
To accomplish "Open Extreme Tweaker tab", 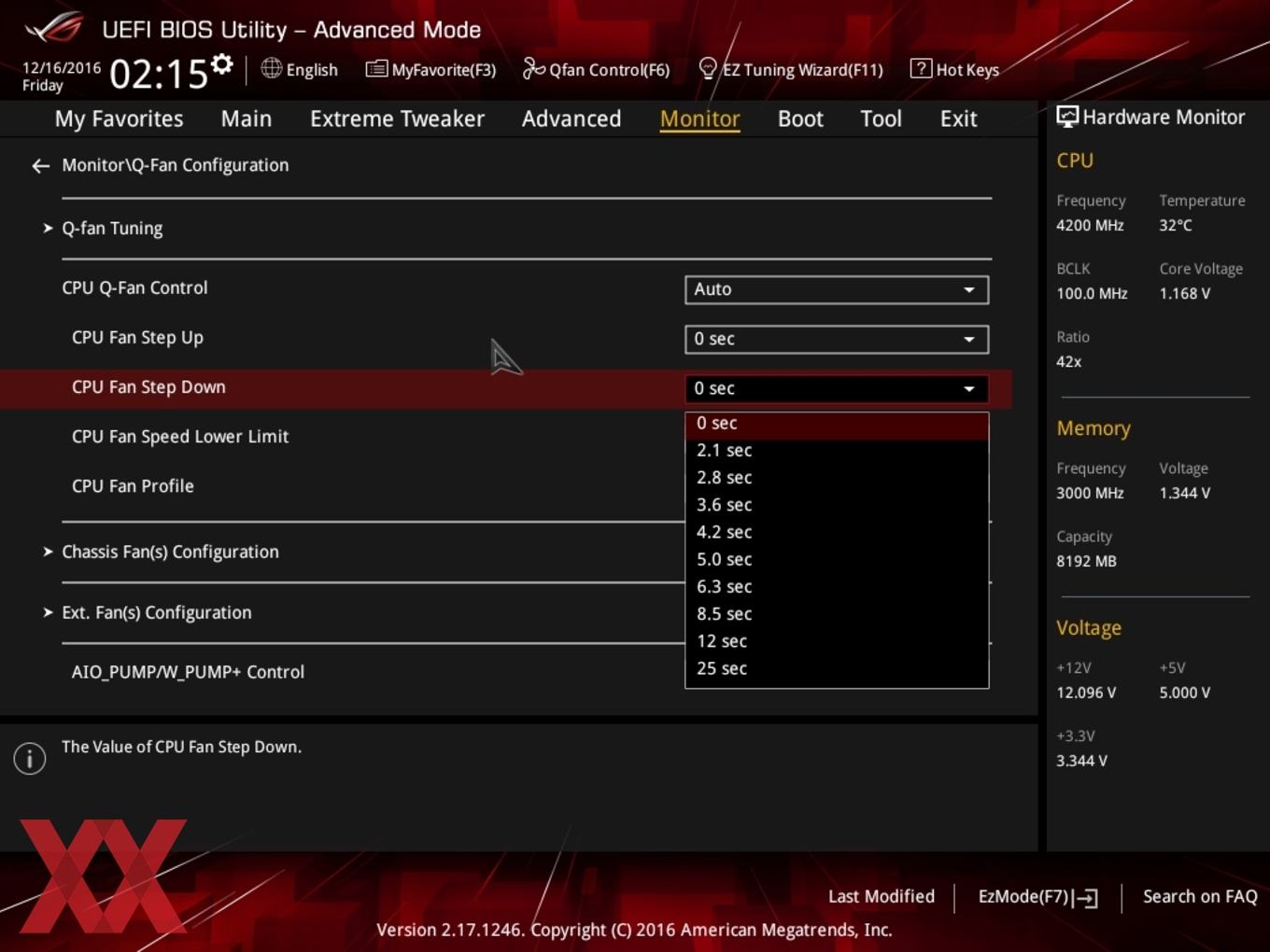I will (397, 119).
